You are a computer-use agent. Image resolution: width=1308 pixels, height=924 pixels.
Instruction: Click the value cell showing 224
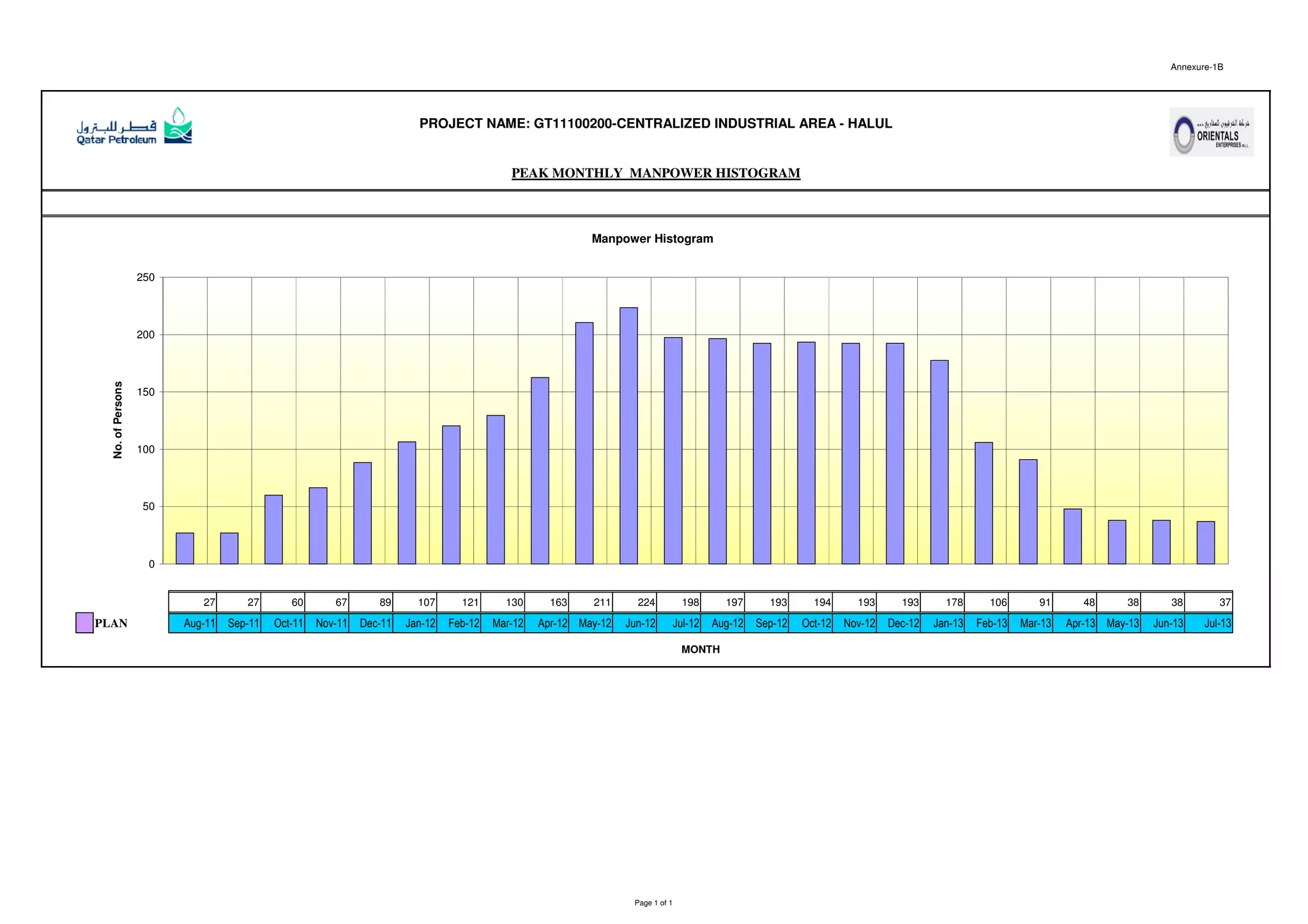pyautogui.click(x=634, y=602)
